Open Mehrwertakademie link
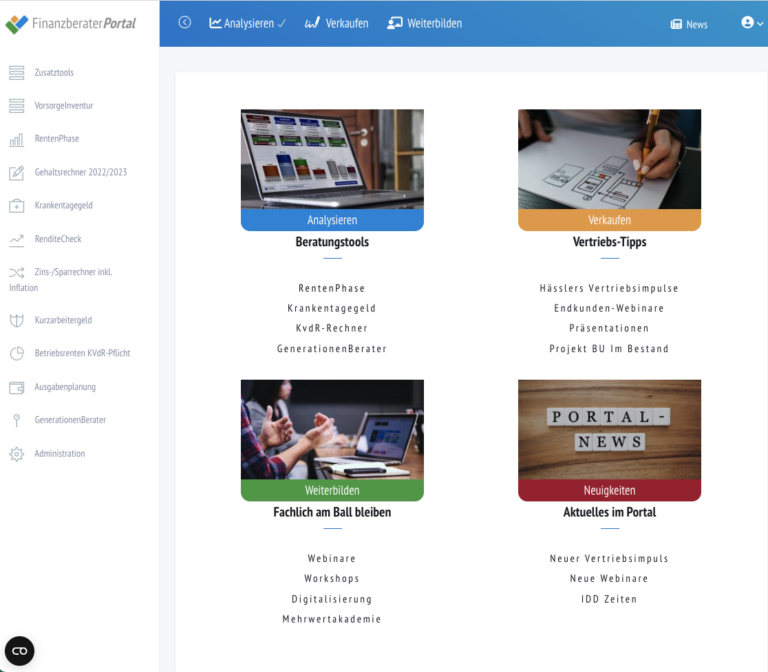This screenshot has width=768, height=672. (332, 619)
